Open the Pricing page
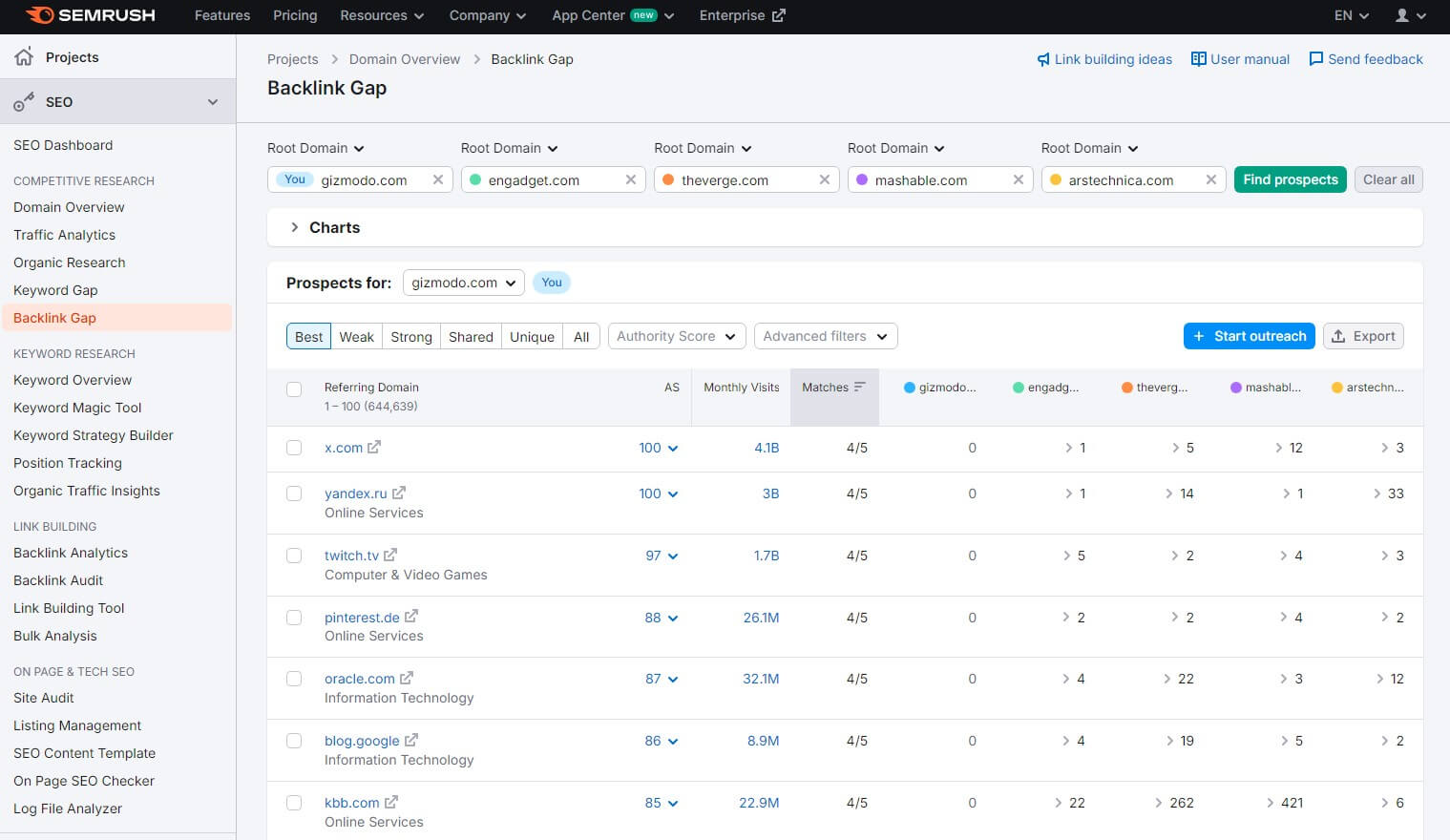Viewport: 1450px width, 840px height. pos(295,15)
